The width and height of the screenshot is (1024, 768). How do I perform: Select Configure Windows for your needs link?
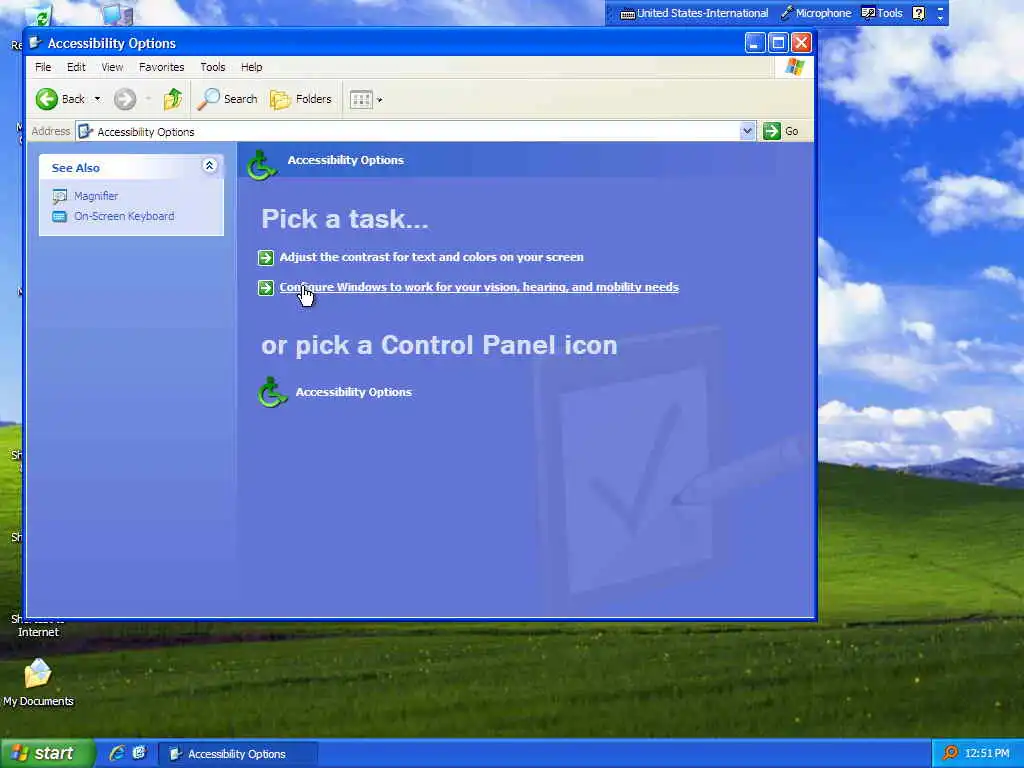point(479,287)
